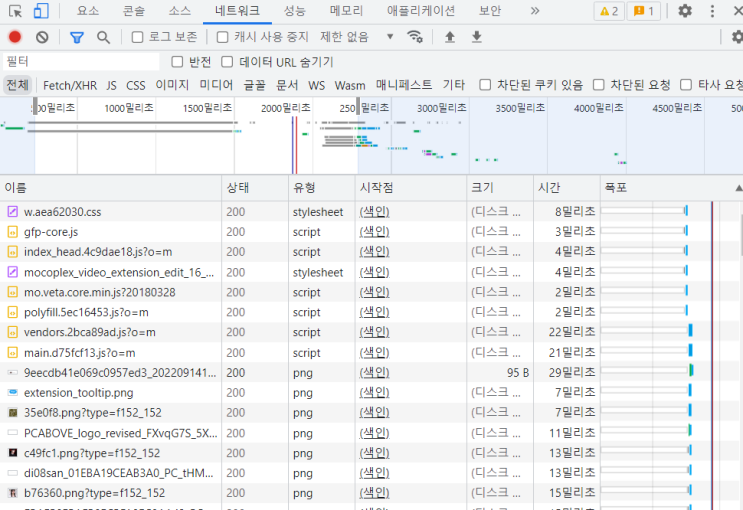Filter by CSS requests

[136, 85]
